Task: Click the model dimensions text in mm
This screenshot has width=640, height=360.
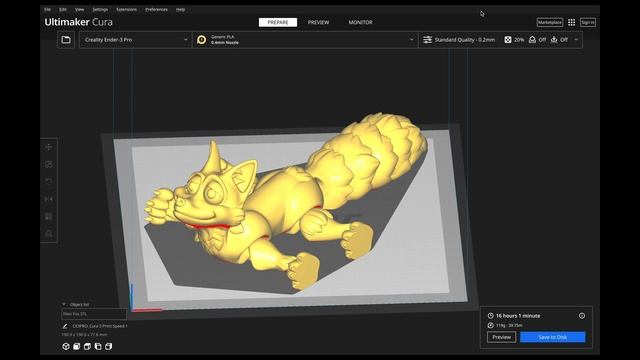Action: 84,335
